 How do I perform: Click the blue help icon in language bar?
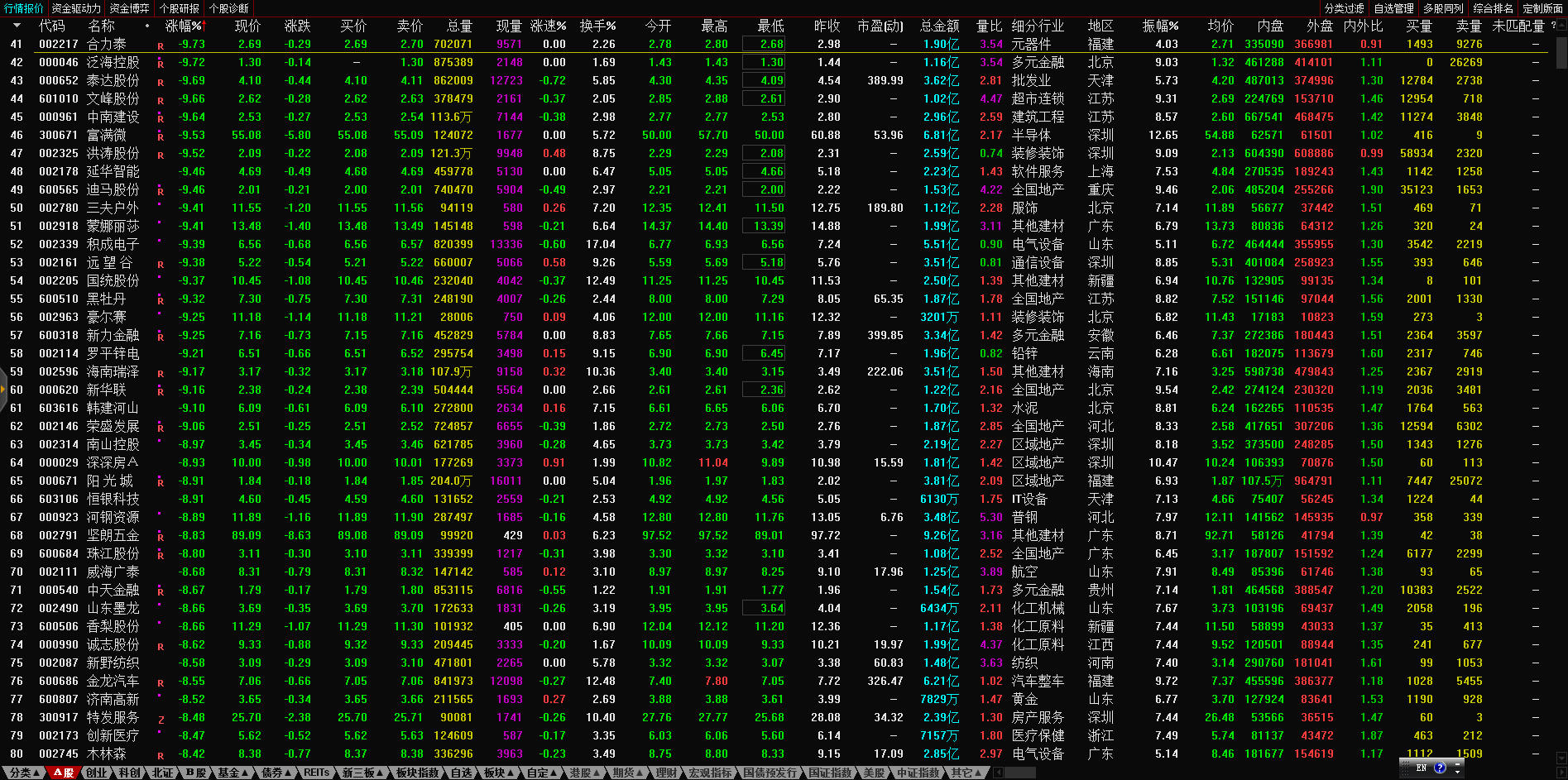(x=1440, y=768)
